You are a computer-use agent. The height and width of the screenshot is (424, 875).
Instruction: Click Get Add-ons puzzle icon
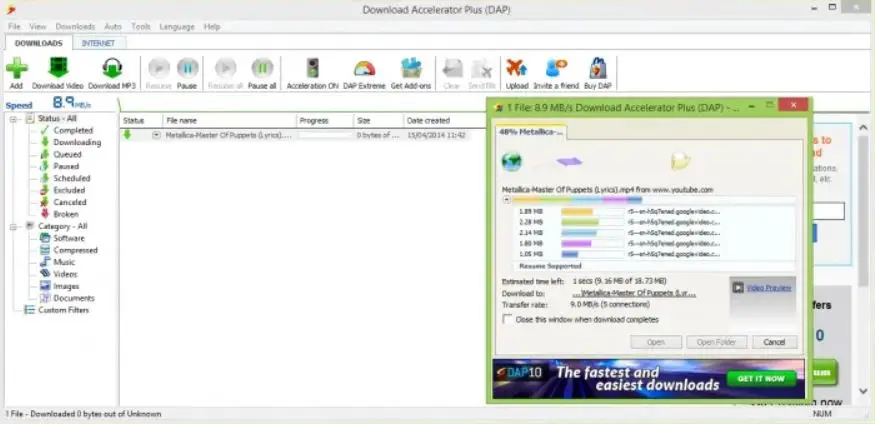click(411, 68)
